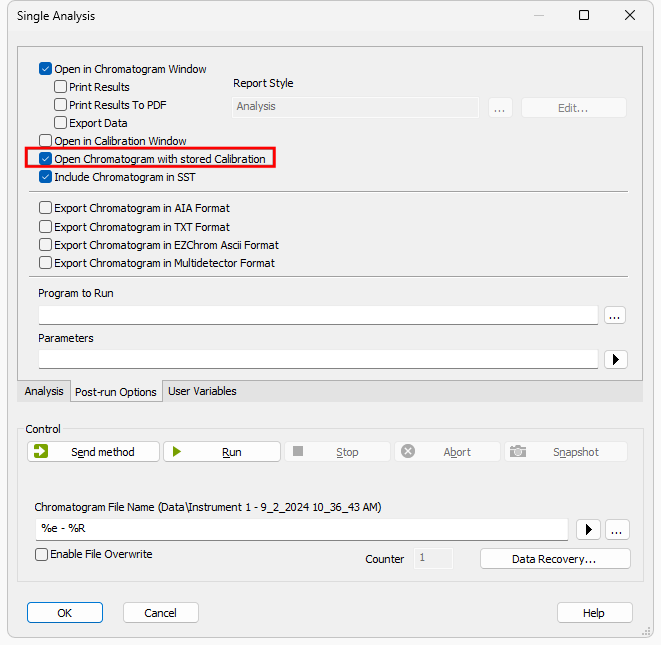Enable Export Chromatogram in AIA Format
The height and width of the screenshot is (645, 661).
tap(46, 208)
